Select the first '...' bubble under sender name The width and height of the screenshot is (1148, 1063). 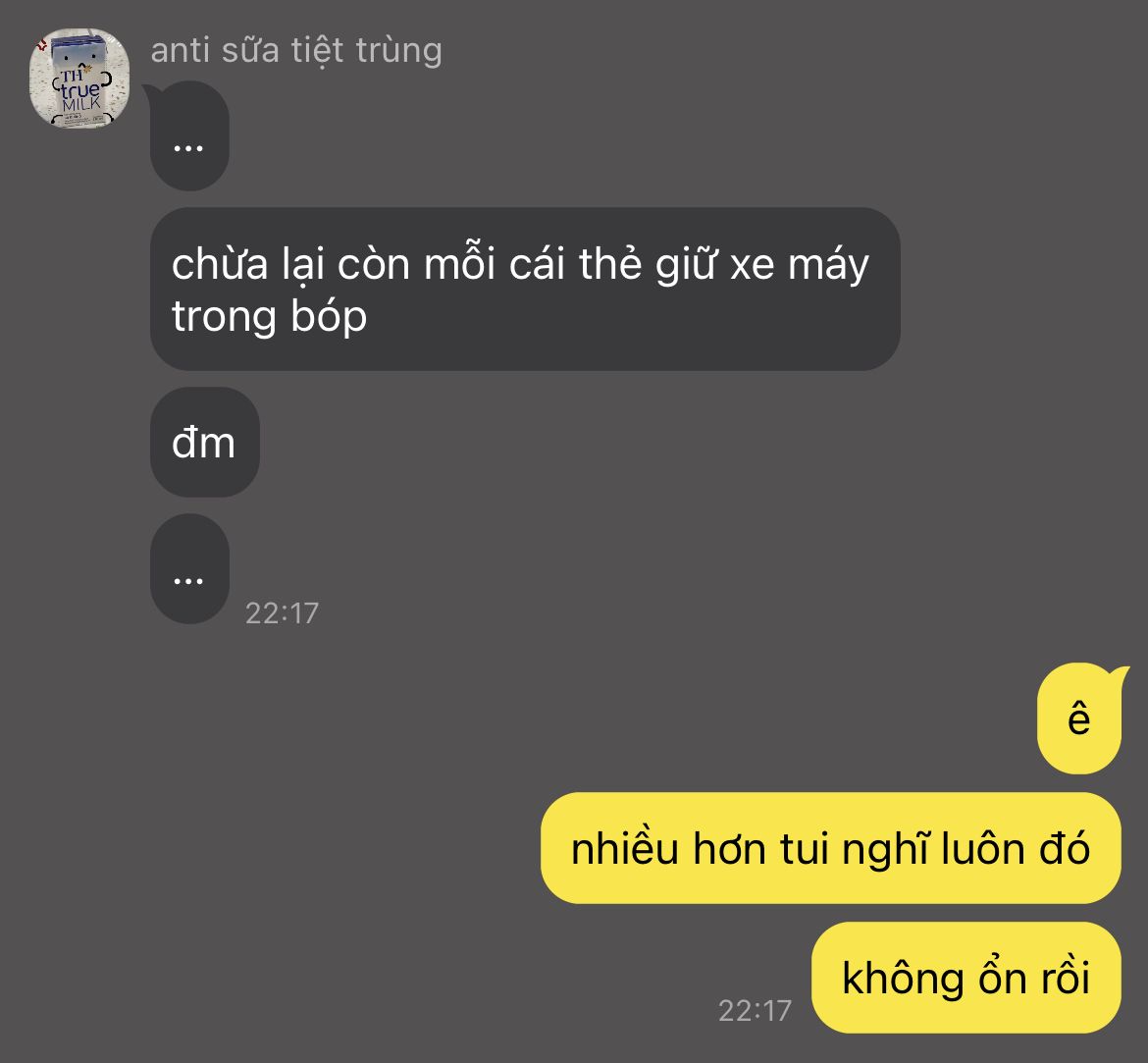[189, 136]
